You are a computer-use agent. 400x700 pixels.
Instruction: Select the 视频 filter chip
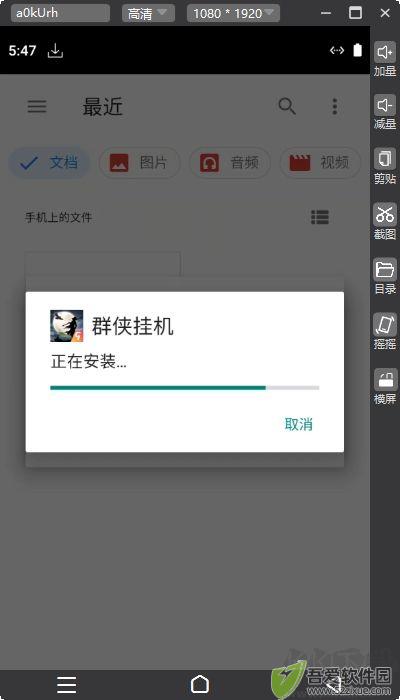[320, 163]
